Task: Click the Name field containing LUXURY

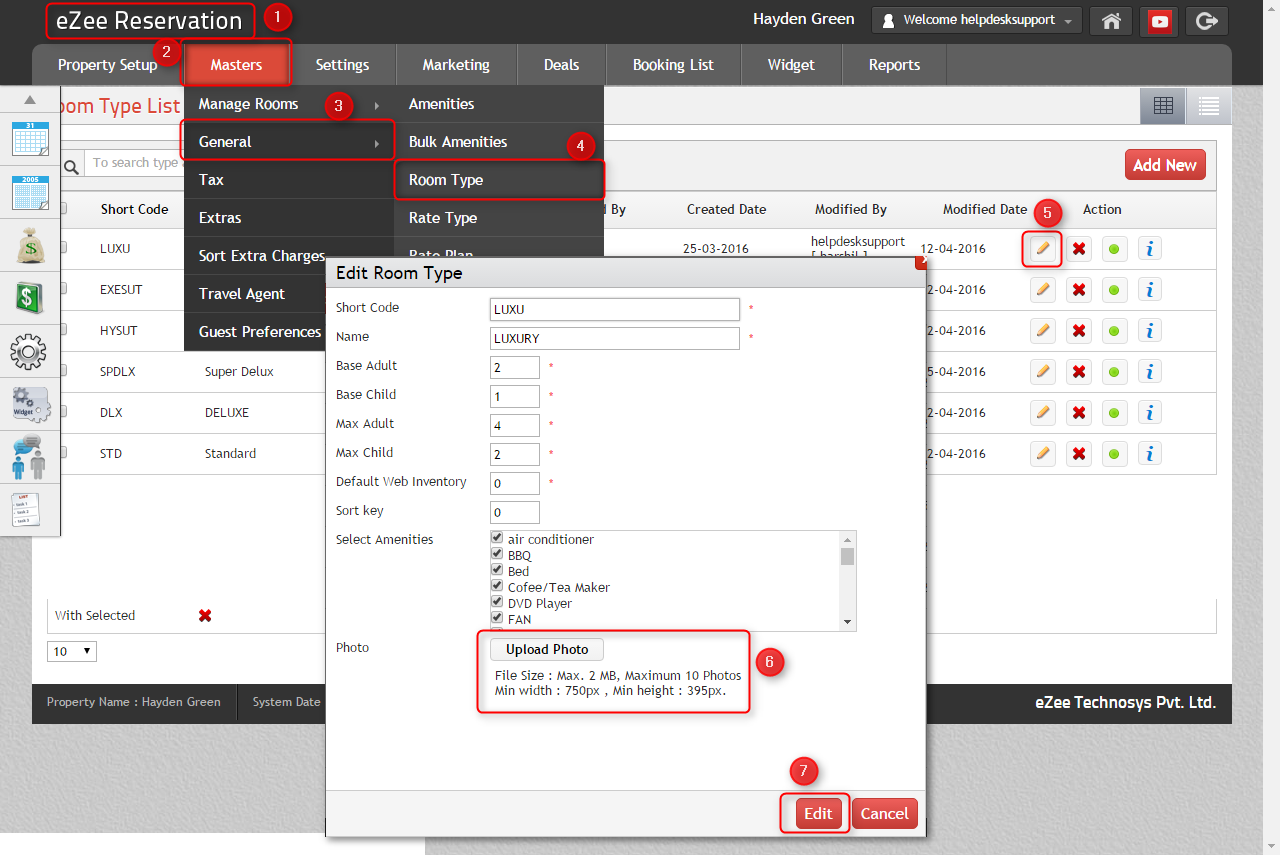Action: tap(615, 338)
